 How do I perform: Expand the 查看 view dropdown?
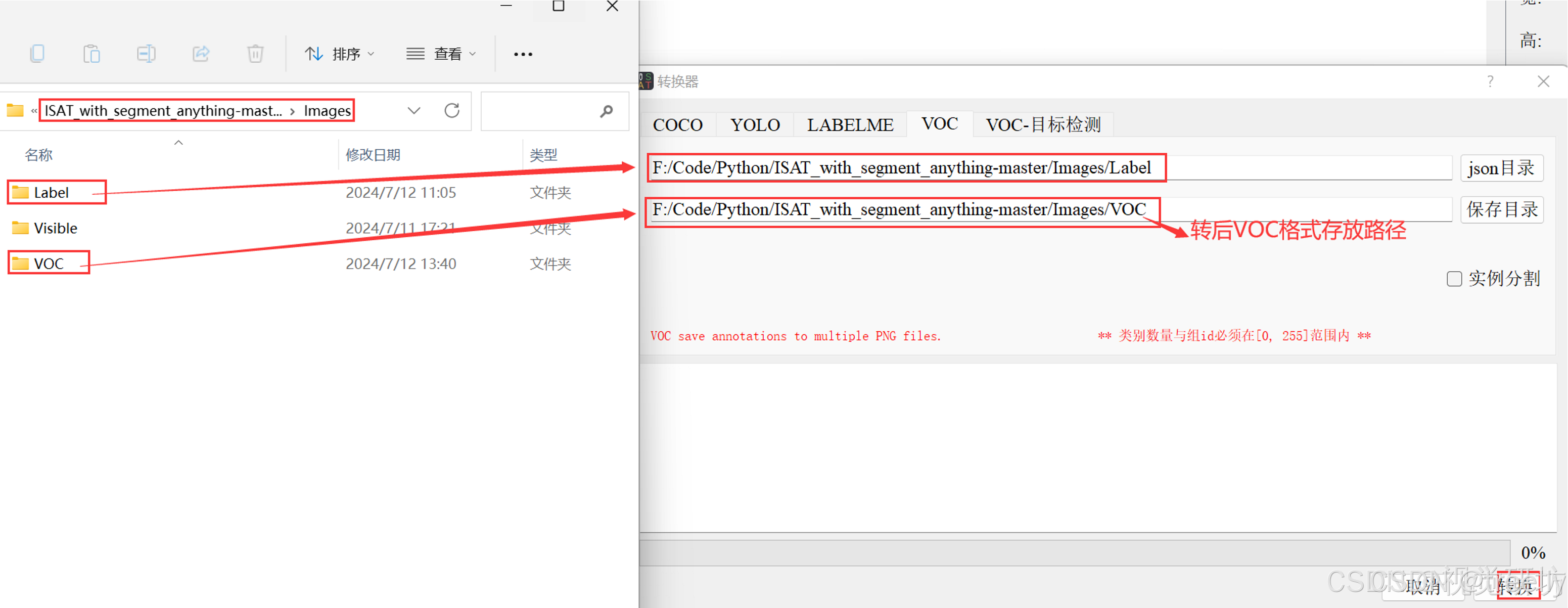point(441,54)
